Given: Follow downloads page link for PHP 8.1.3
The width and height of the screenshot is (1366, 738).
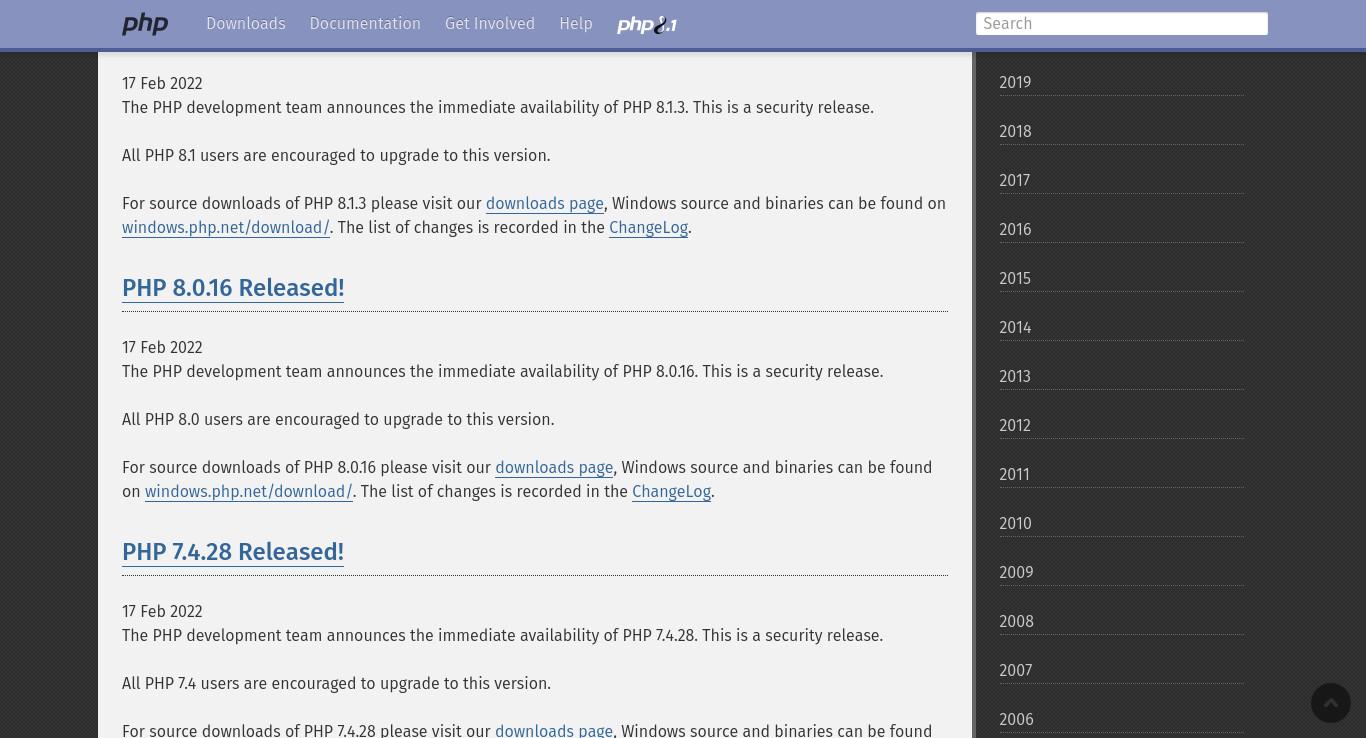Looking at the screenshot, I should pos(545,204).
